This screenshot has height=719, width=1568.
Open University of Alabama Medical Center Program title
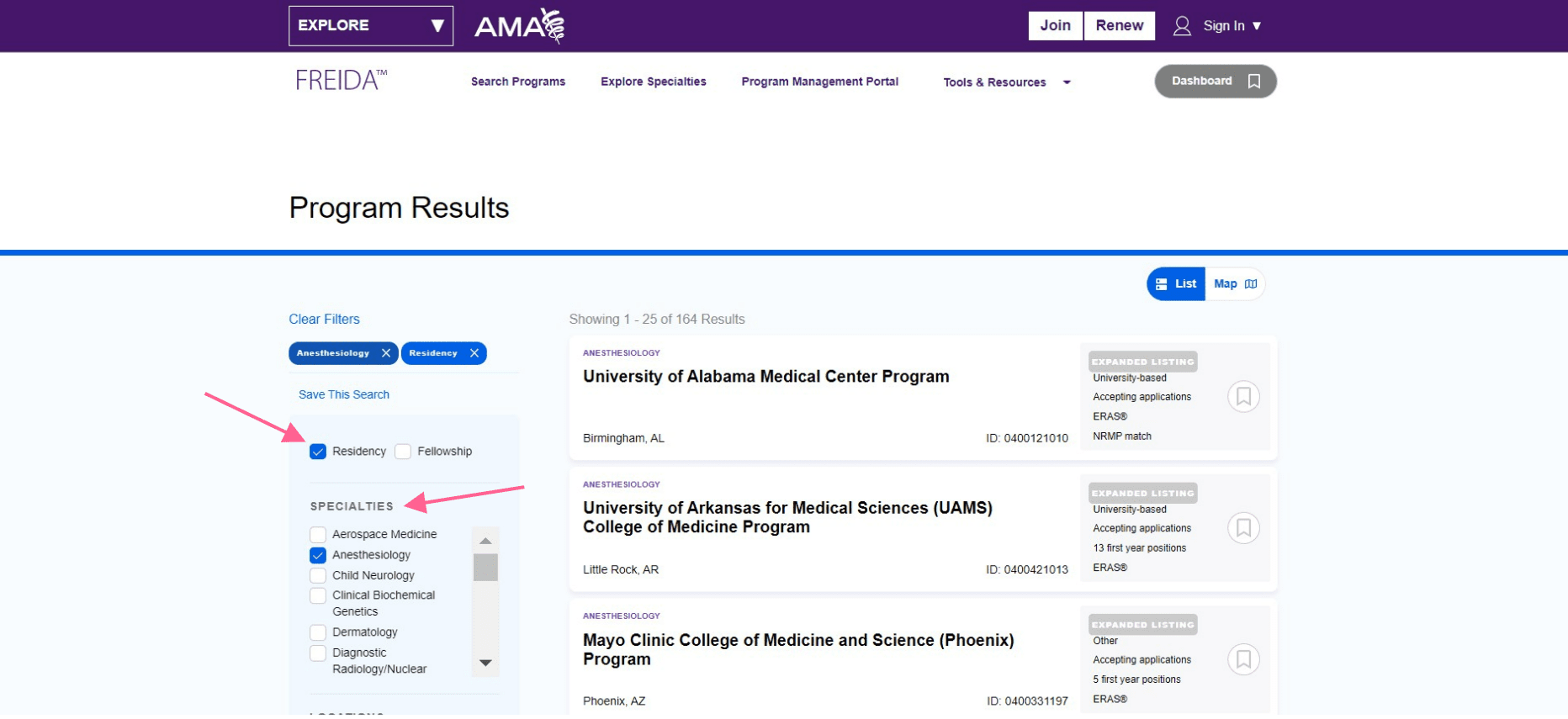pyautogui.click(x=766, y=377)
